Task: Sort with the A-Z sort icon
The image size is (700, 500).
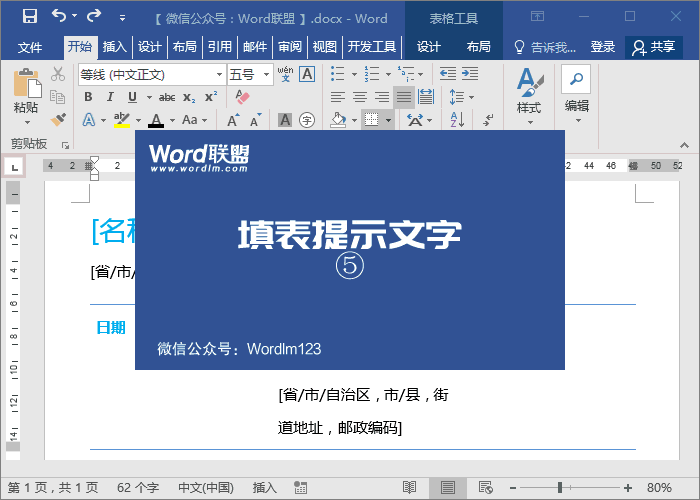Action: [458, 120]
